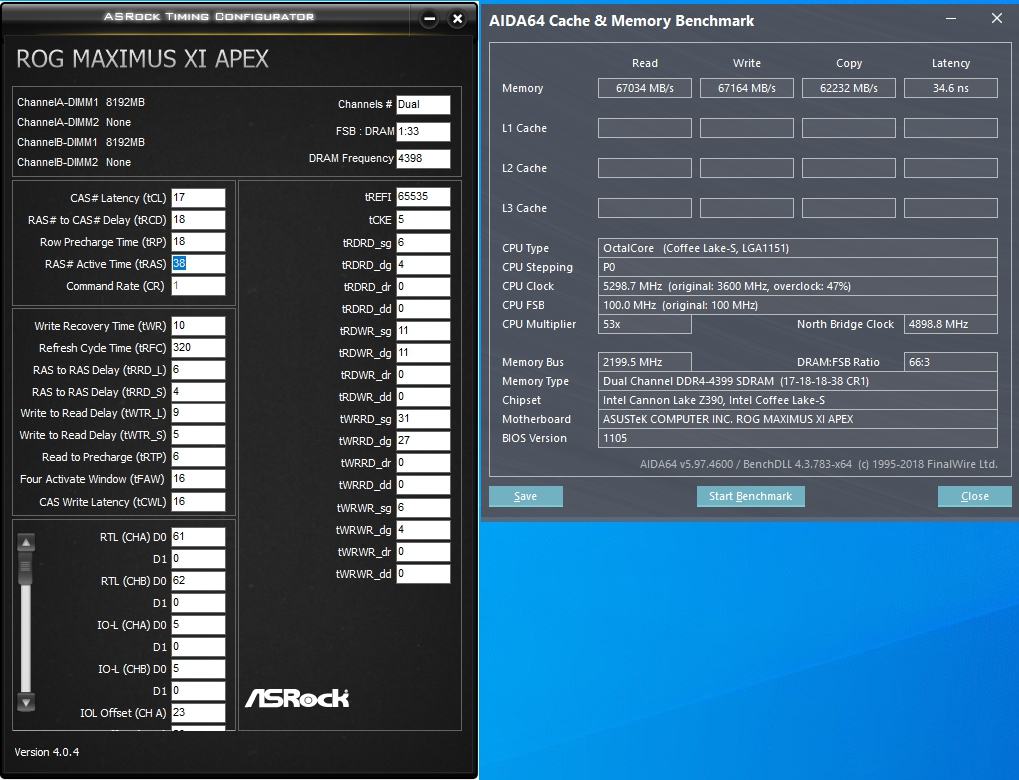Close the ASRock Timing Configurator window
The image size is (1019, 780).
click(x=458, y=19)
